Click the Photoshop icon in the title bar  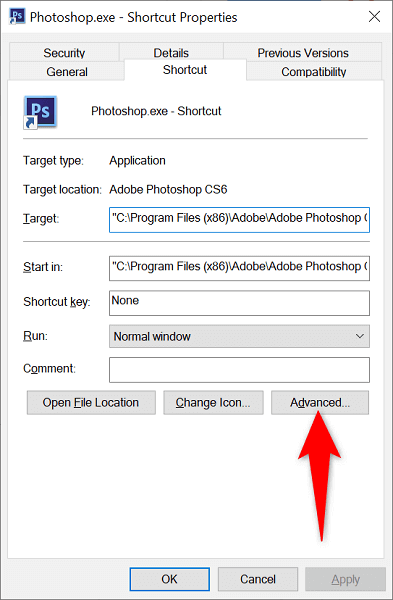(x=17, y=17)
